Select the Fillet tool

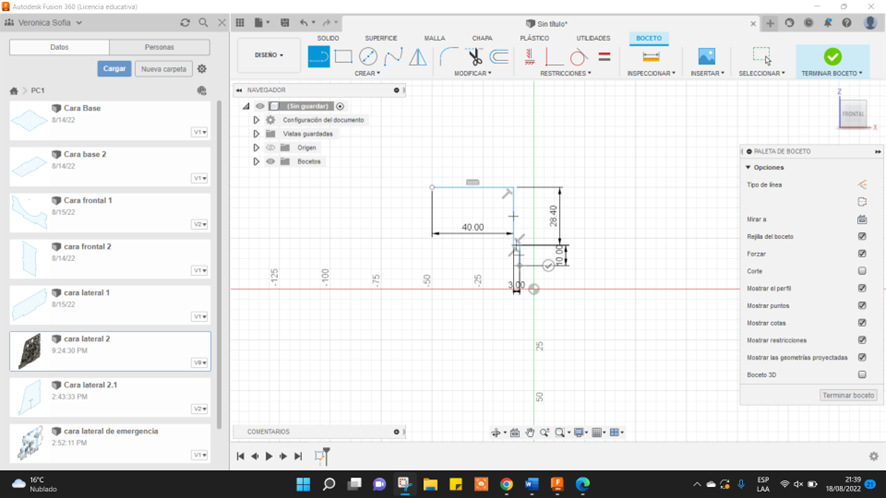[449, 57]
